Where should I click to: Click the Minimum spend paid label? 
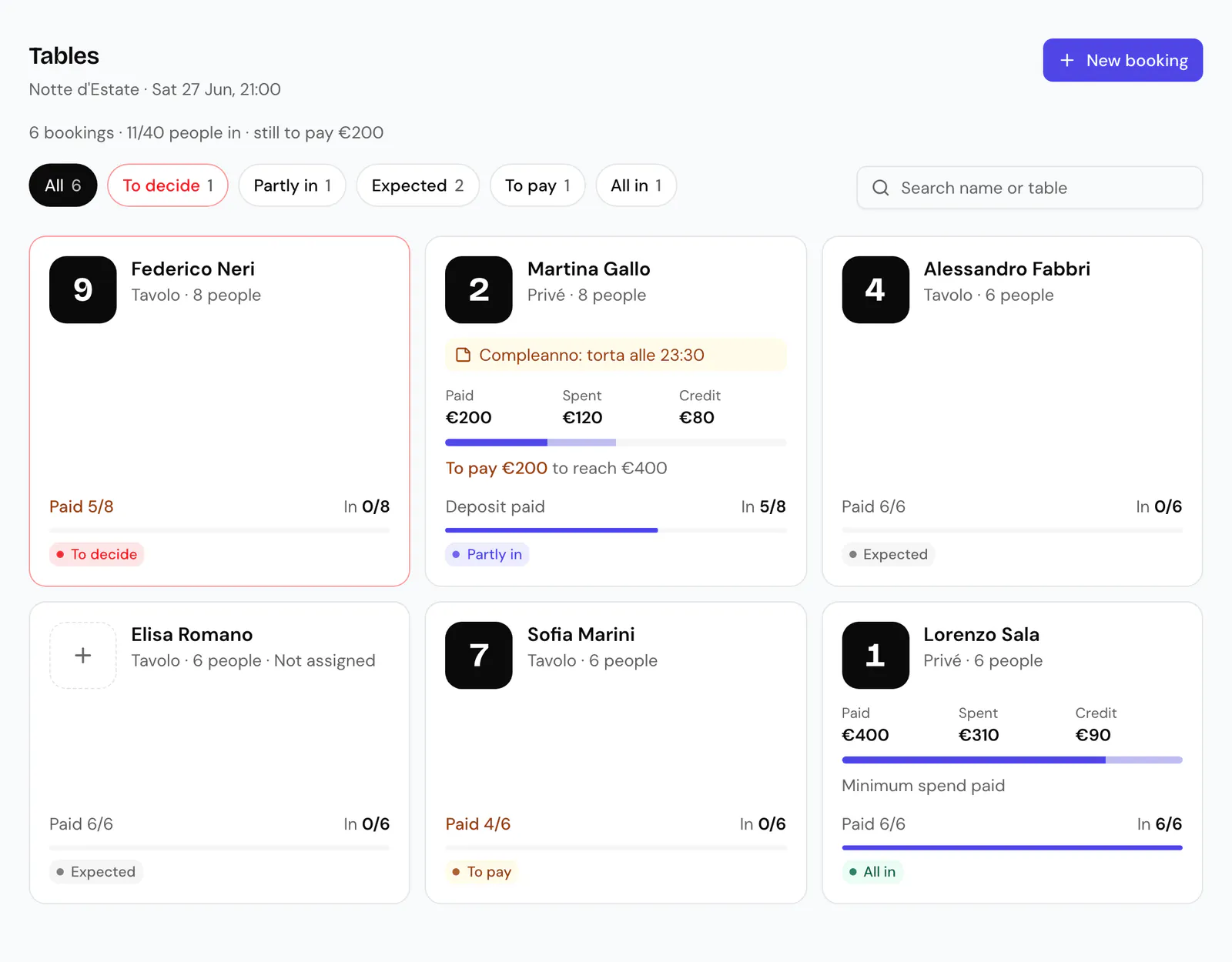(x=923, y=786)
